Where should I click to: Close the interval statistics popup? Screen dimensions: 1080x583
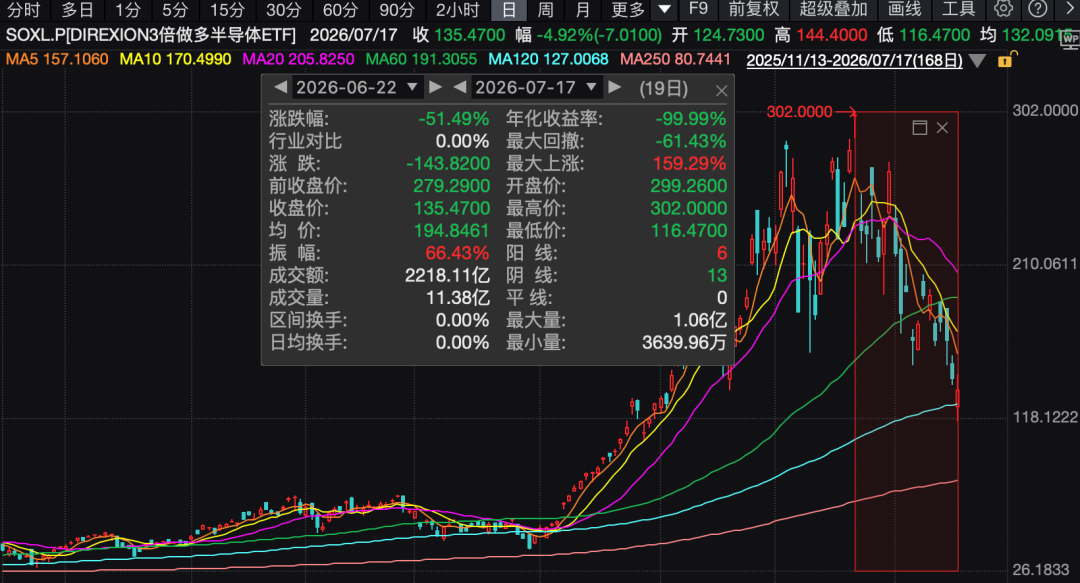click(x=721, y=90)
